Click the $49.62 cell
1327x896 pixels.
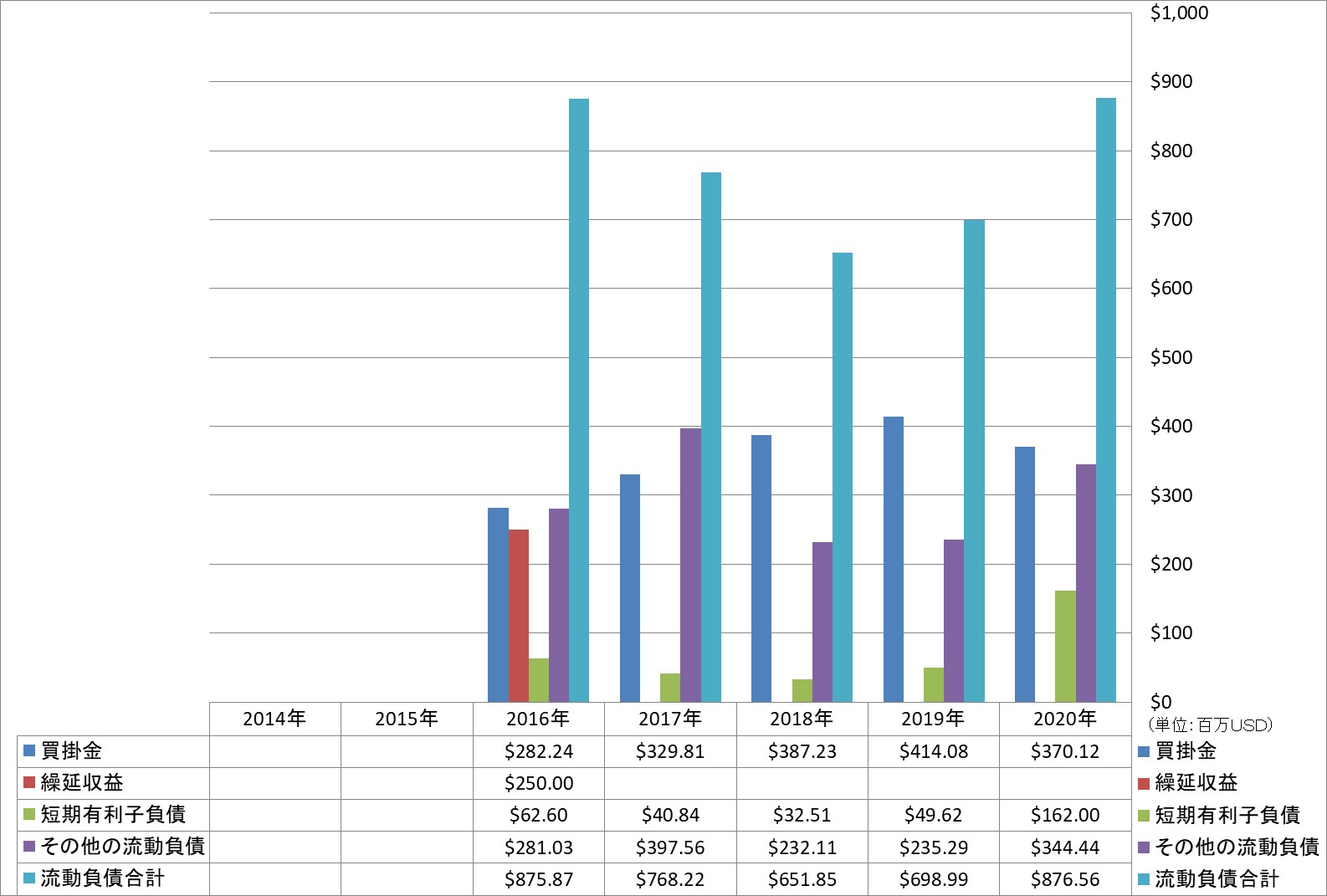point(933,815)
